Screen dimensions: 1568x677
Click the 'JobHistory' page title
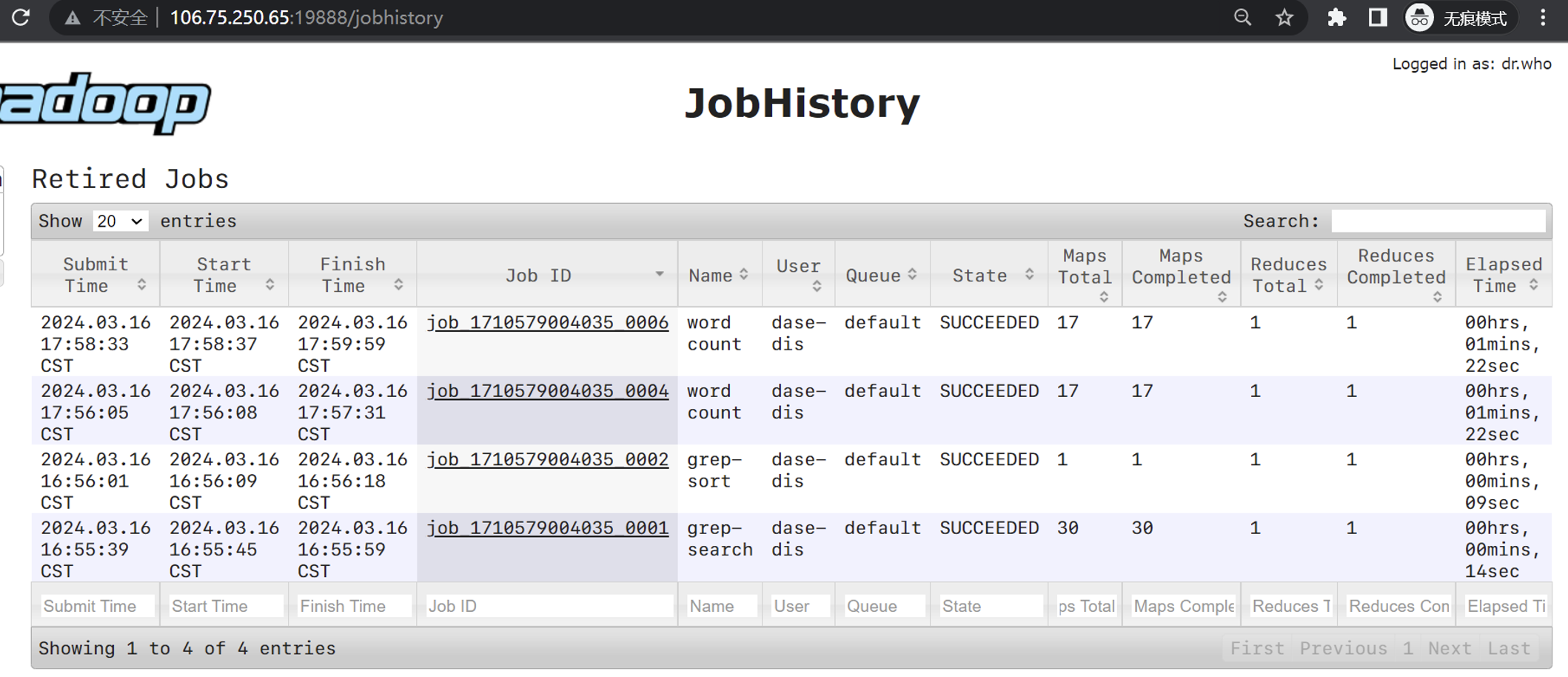pyautogui.click(x=803, y=103)
